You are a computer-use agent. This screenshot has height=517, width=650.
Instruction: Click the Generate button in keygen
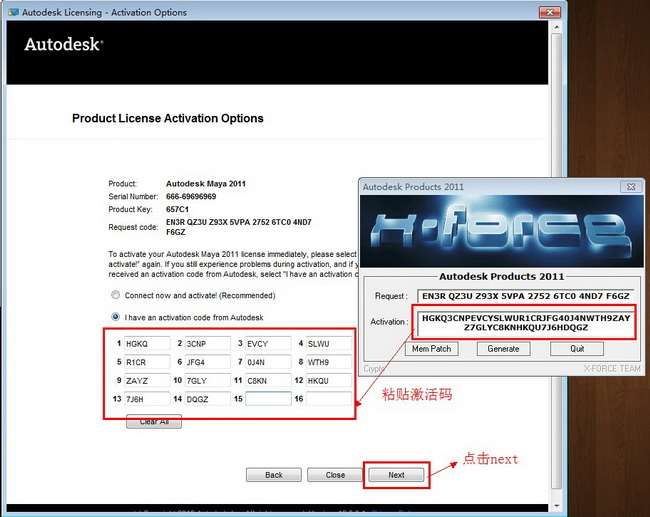click(x=503, y=349)
